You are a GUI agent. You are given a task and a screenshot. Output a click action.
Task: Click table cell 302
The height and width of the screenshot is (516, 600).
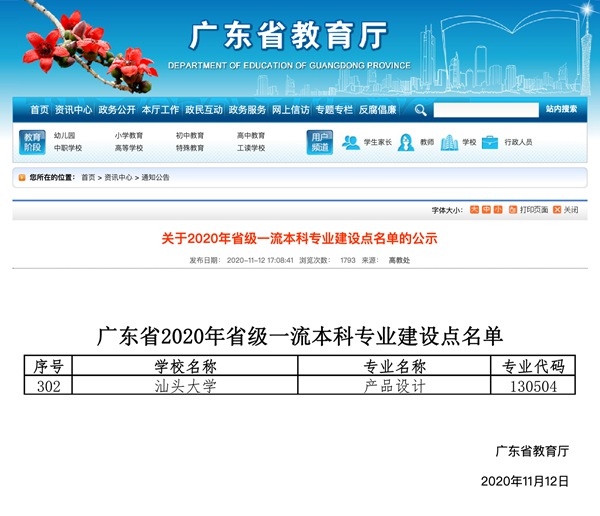pos(49,386)
